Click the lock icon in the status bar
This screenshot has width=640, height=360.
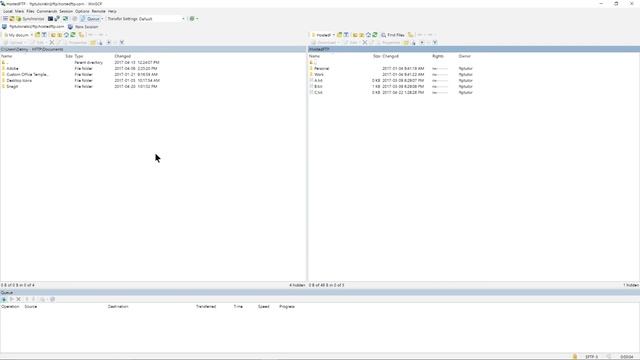tap(575, 356)
